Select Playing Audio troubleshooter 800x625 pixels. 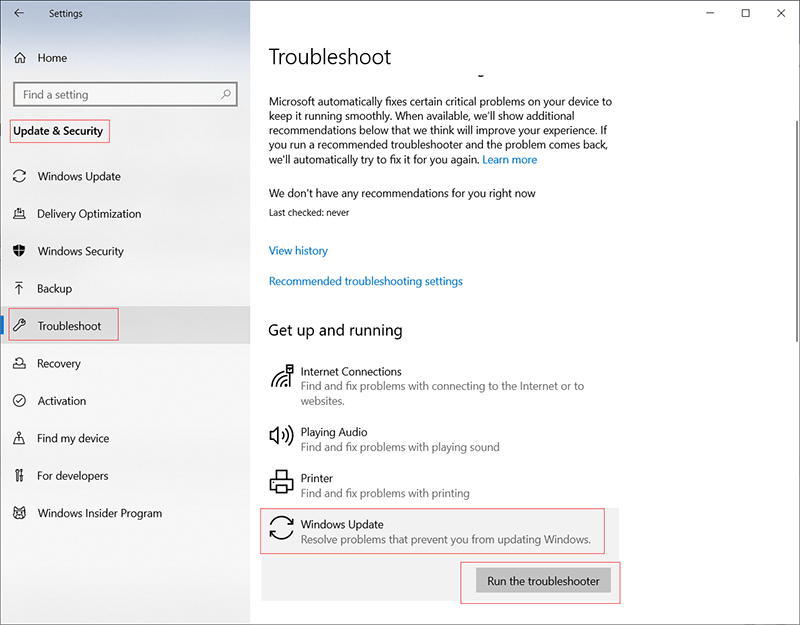[x=440, y=439]
